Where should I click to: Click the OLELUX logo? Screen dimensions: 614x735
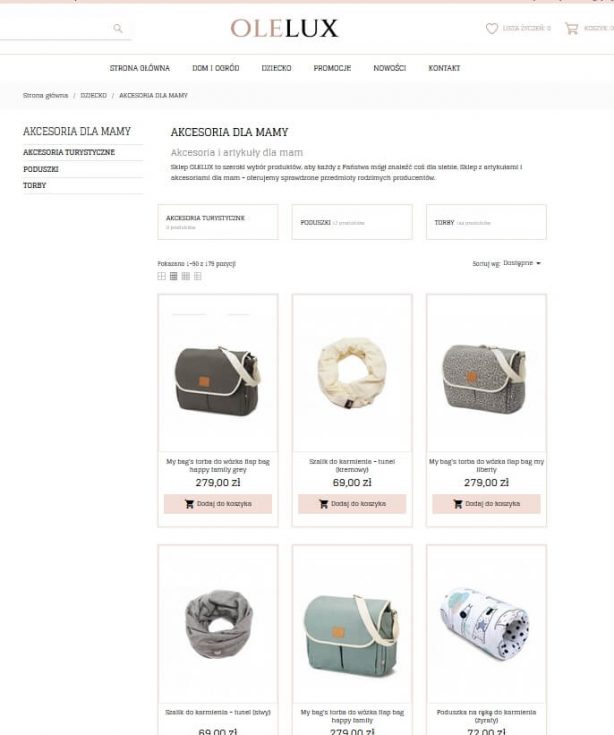284,29
